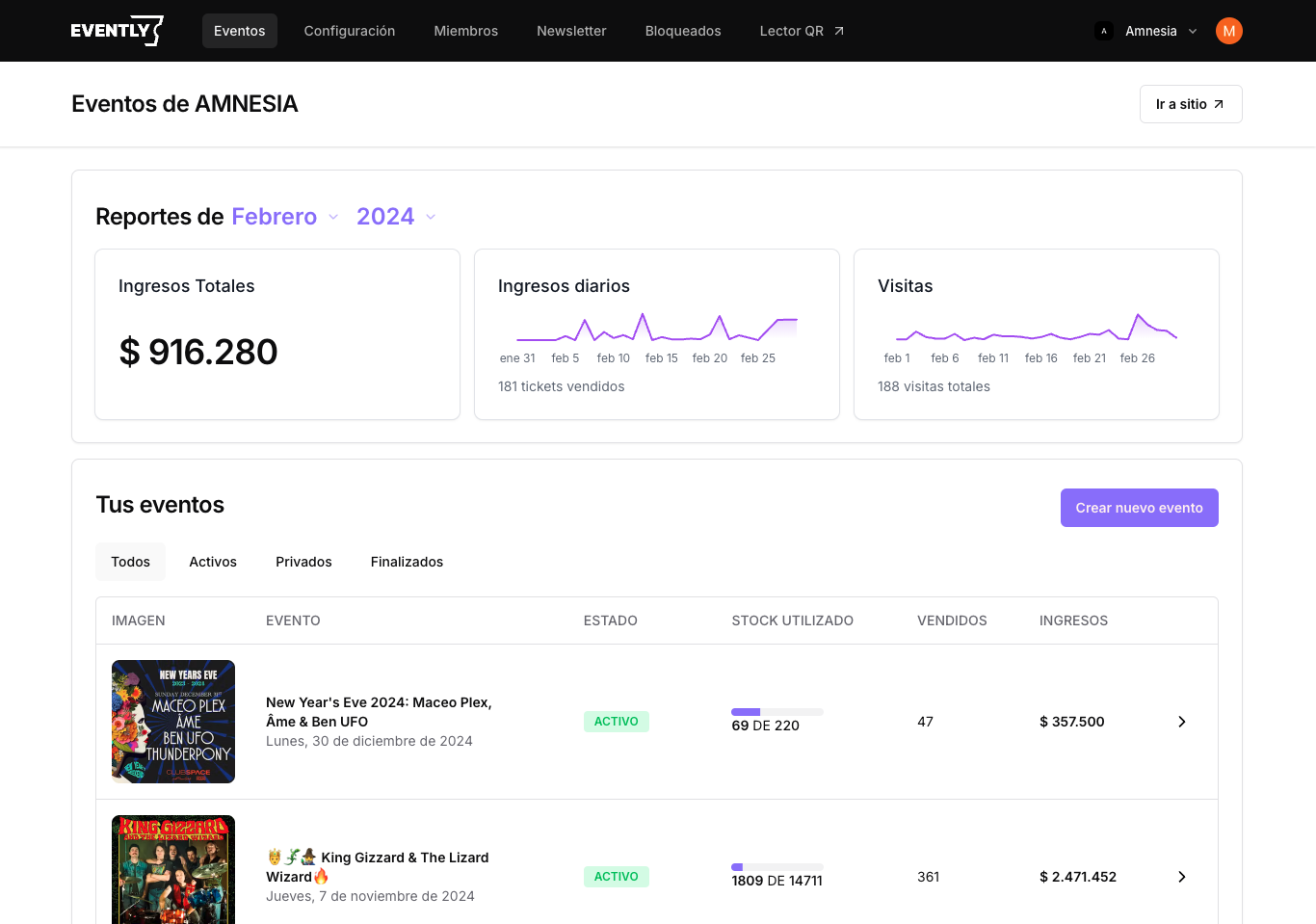Click the Ir a sitio button
This screenshot has height=924, width=1316.
pos(1190,104)
